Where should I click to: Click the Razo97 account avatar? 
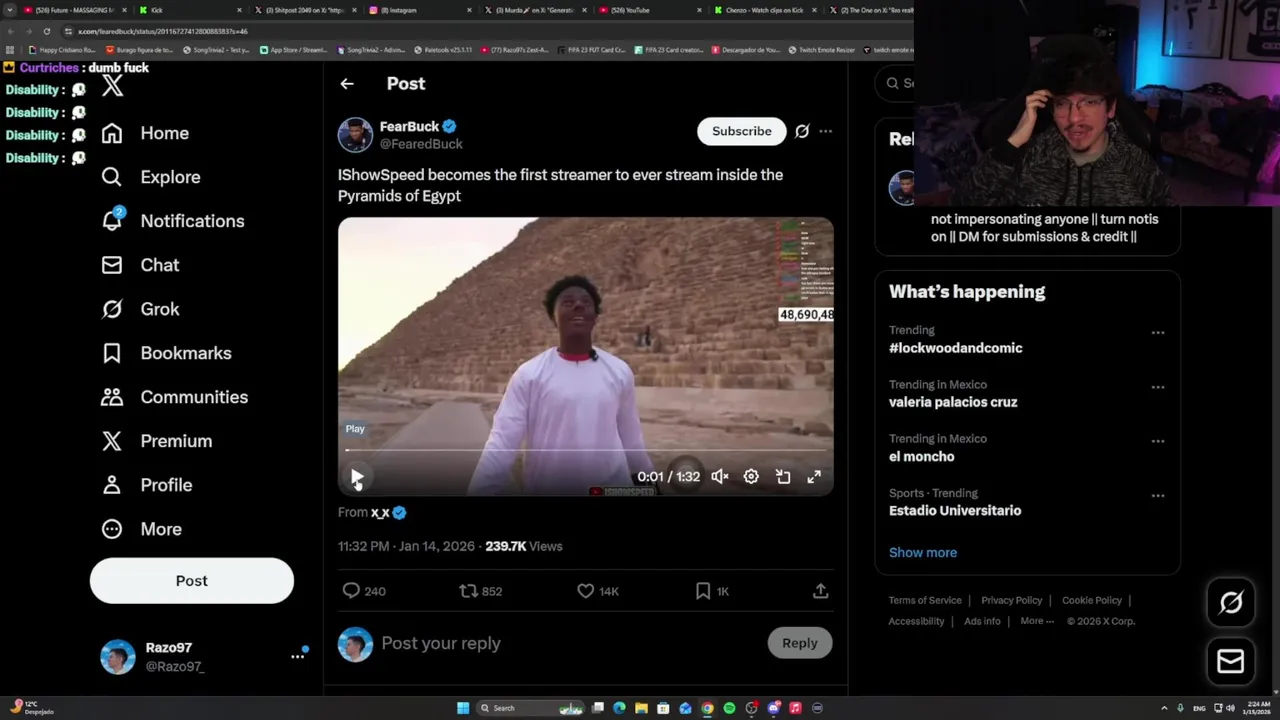point(118,657)
